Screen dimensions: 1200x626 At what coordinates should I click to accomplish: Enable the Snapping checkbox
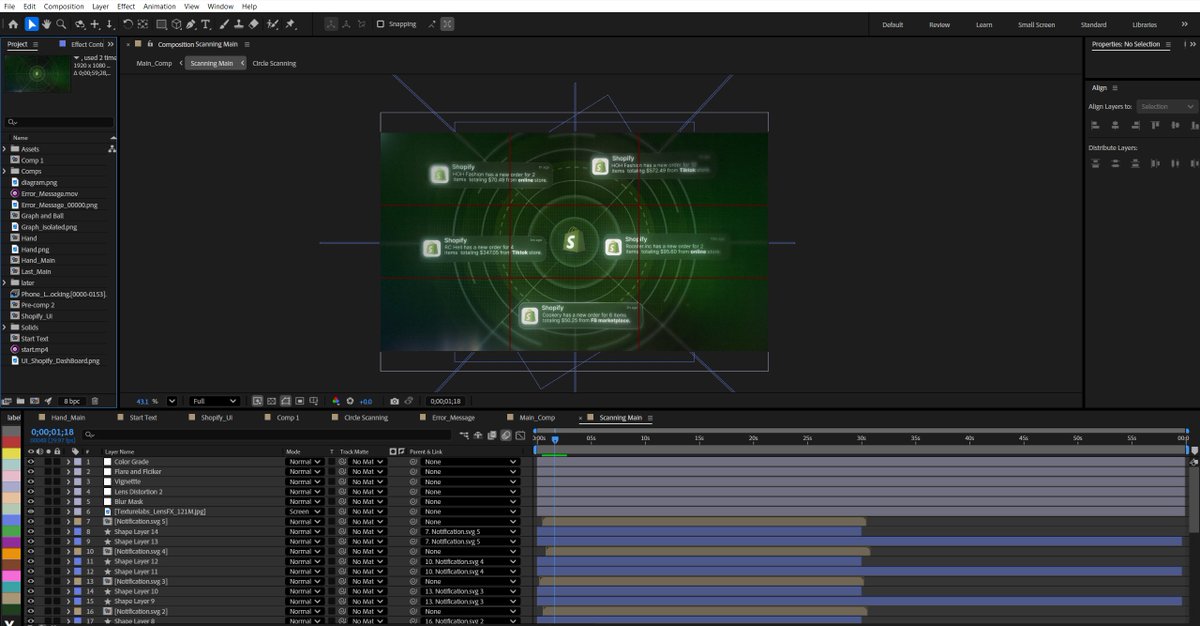point(380,24)
